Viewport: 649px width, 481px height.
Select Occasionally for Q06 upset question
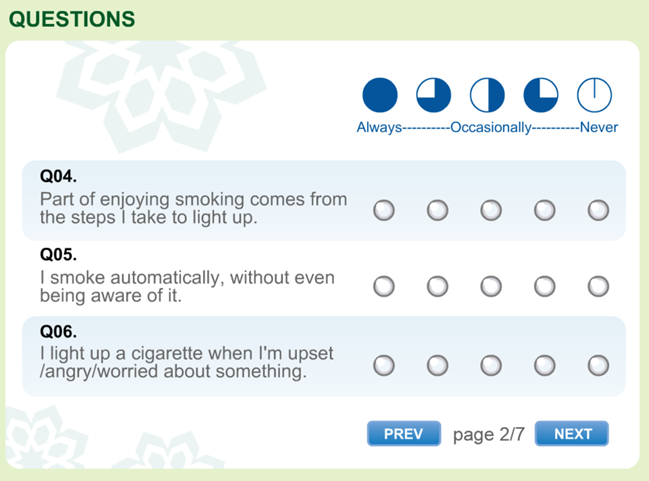pyautogui.click(x=491, y=366)
